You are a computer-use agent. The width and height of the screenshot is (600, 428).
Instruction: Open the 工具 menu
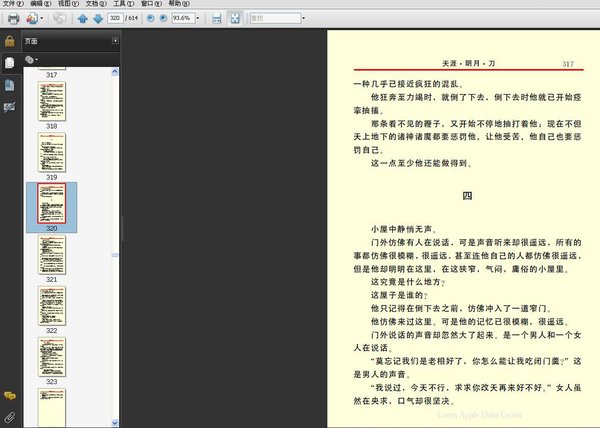coord(124,3)
